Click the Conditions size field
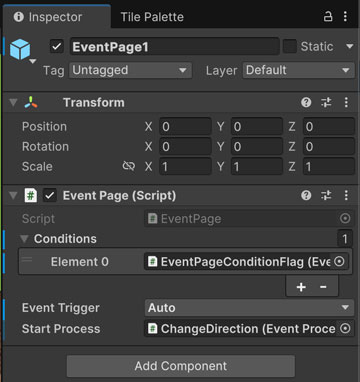The height and width of the screenshot is (382, 360). point(345,239)
